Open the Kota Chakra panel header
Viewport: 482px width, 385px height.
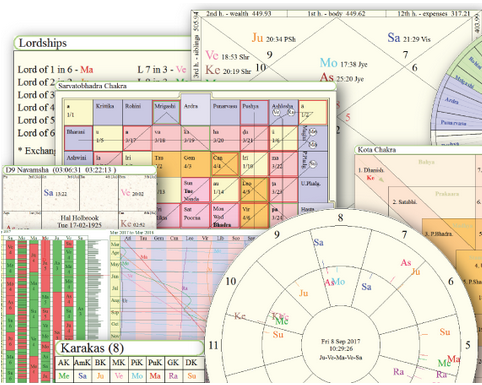[377, 150]
